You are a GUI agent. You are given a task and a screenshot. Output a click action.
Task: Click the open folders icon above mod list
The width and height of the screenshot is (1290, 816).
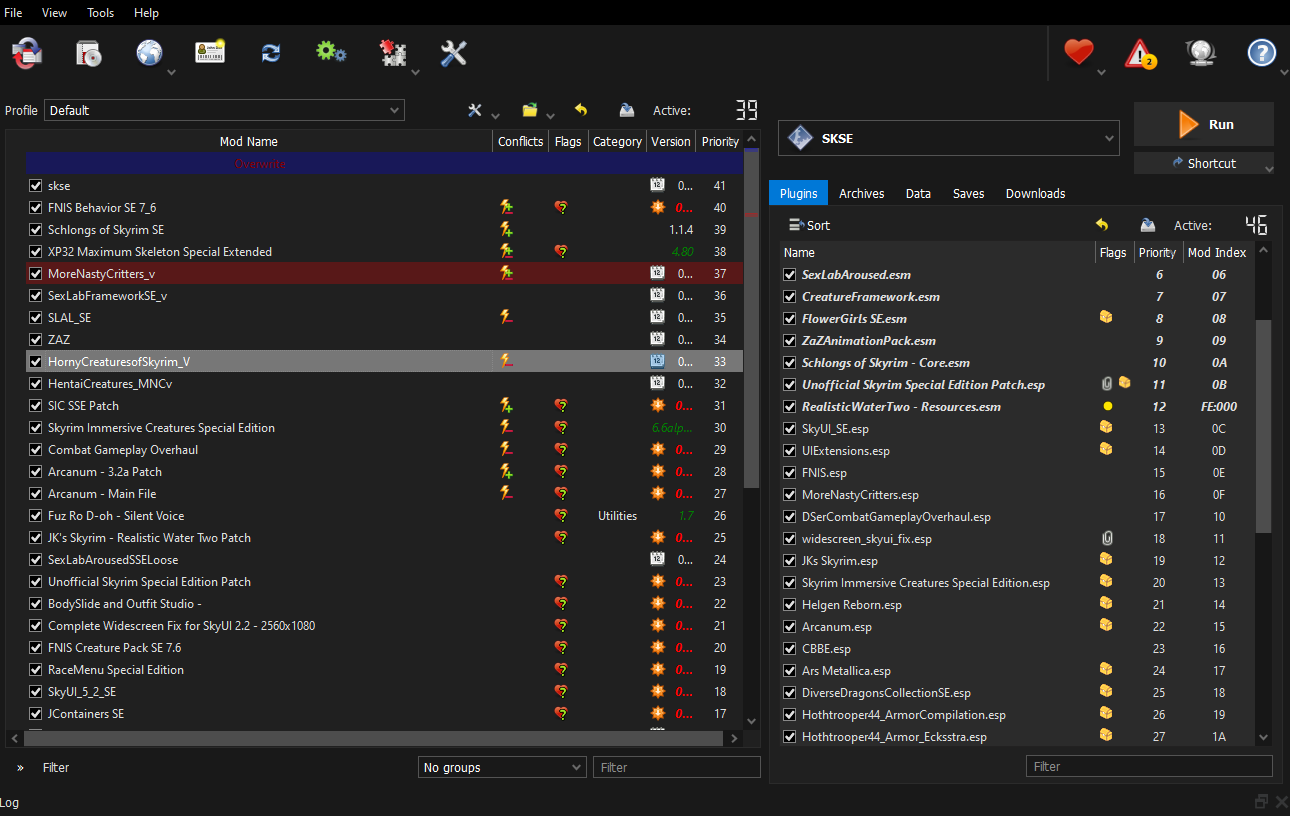(530, 110)
